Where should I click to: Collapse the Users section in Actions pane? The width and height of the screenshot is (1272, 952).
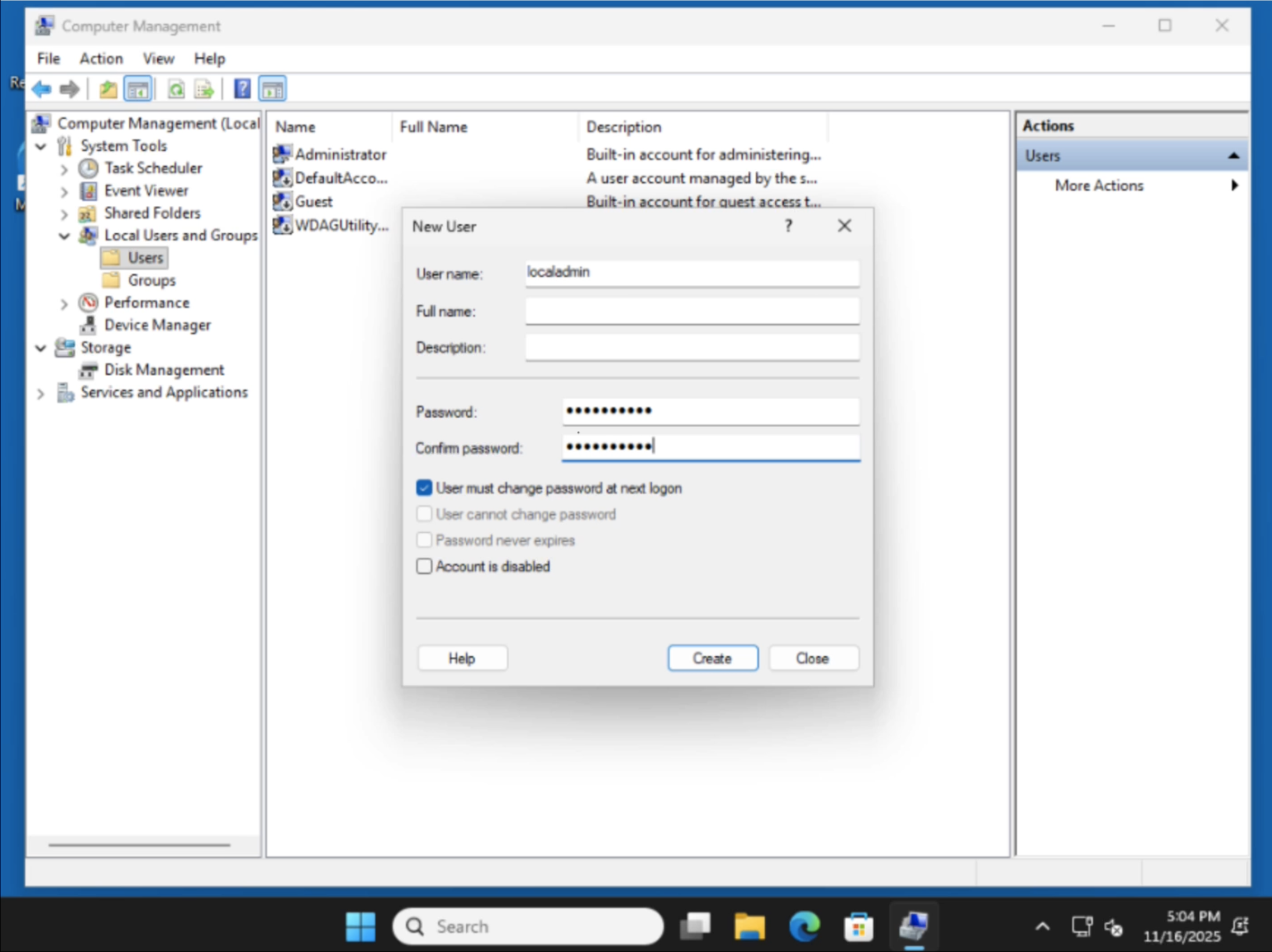1234,156
